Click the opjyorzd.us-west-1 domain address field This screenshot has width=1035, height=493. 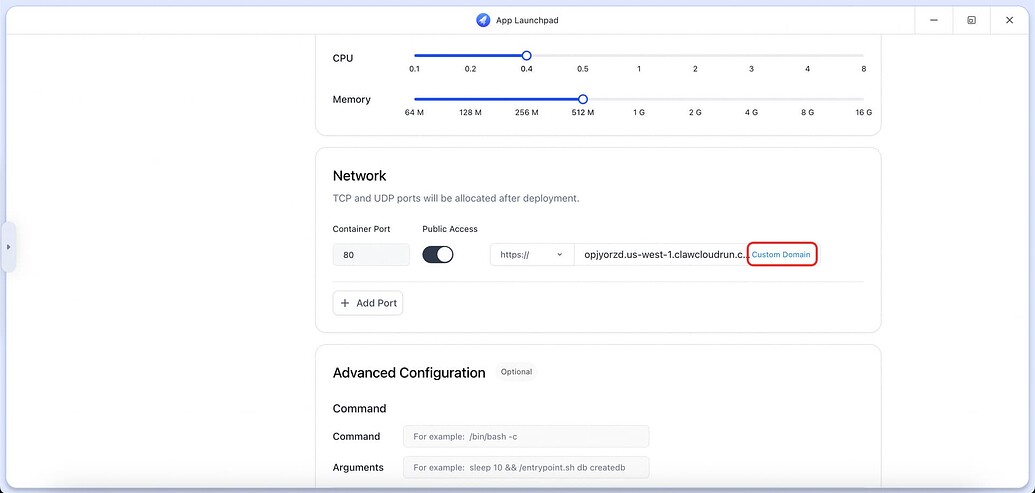click(662, 255)
